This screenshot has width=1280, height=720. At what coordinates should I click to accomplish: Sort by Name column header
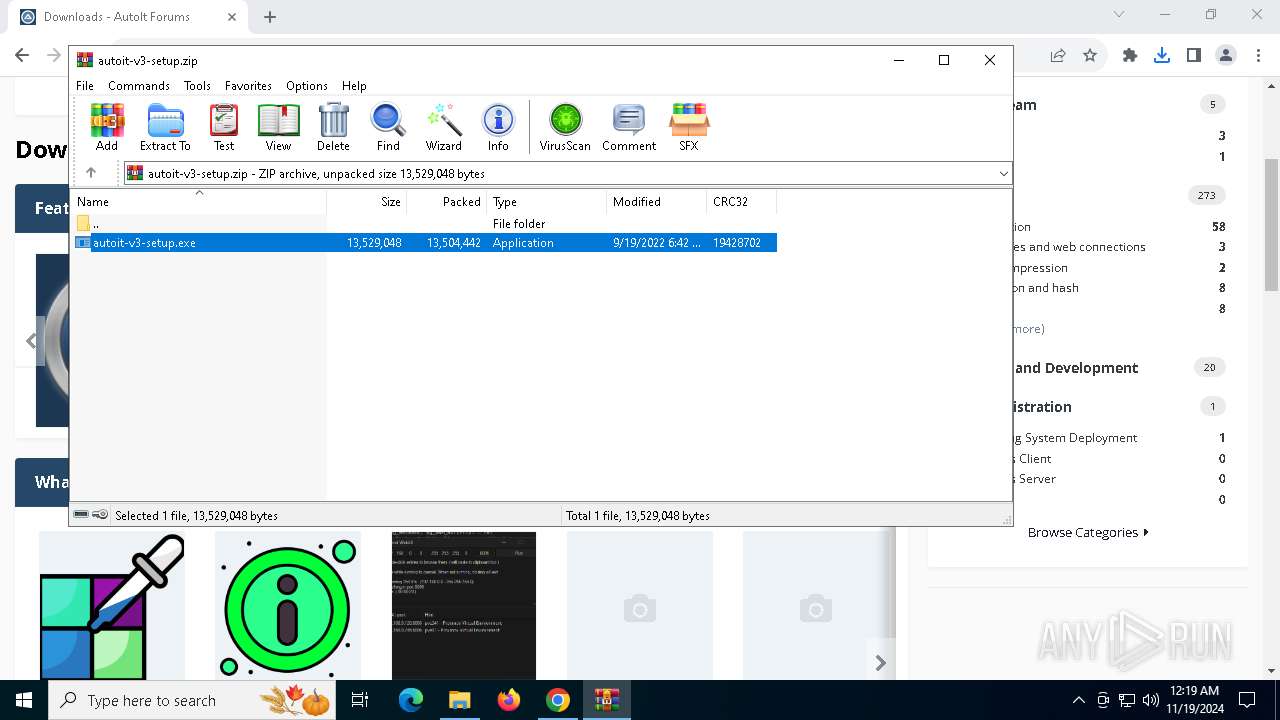tap(199, 202)
